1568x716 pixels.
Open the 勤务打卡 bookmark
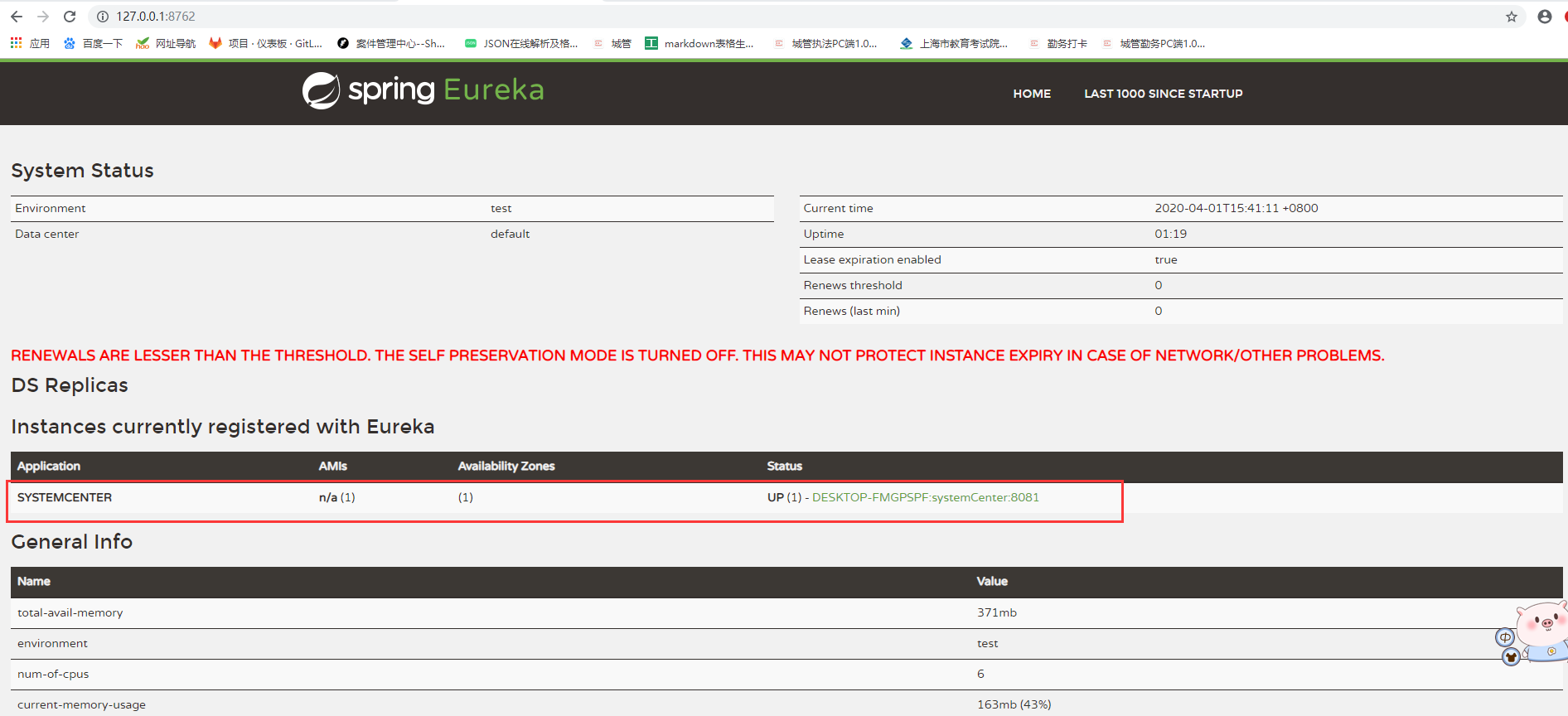point(1058,43)
